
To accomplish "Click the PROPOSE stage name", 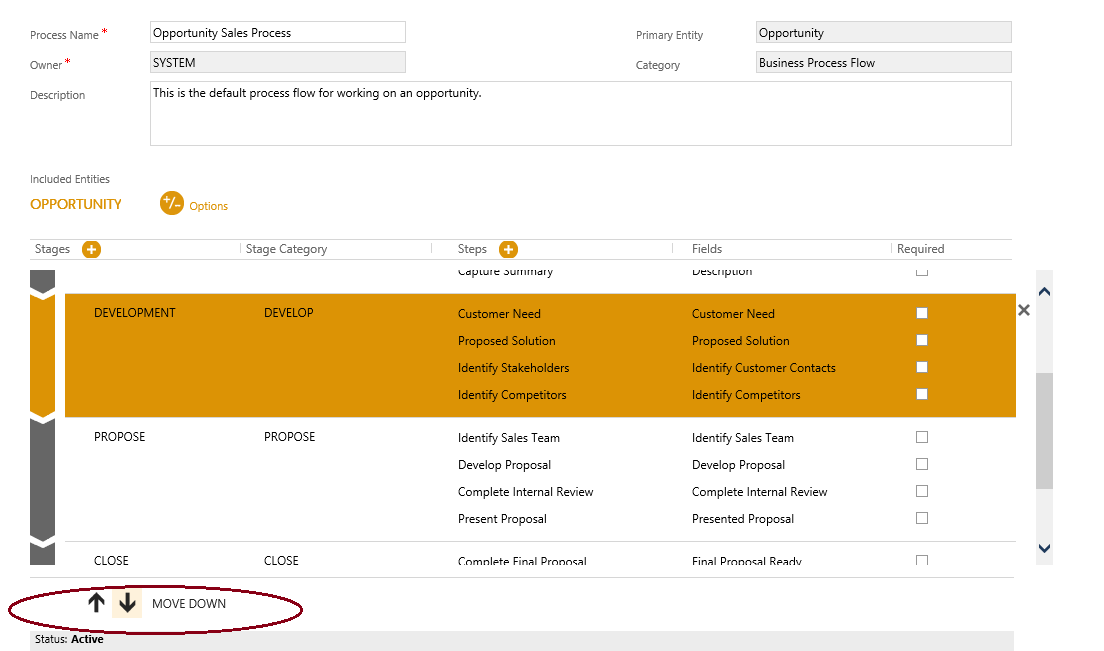I will tap(120, 436).
